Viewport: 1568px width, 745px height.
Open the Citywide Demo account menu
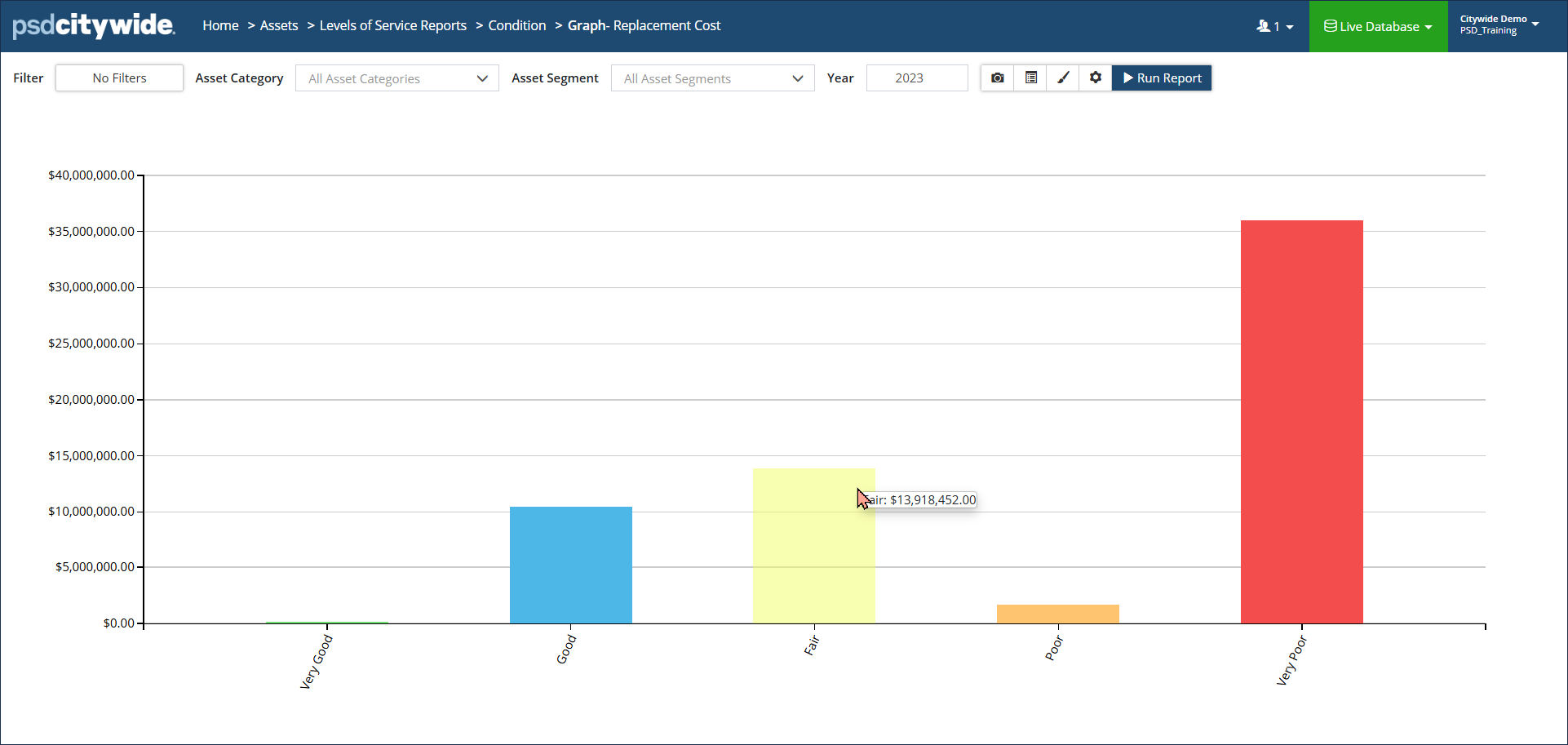coord(1499,25)
